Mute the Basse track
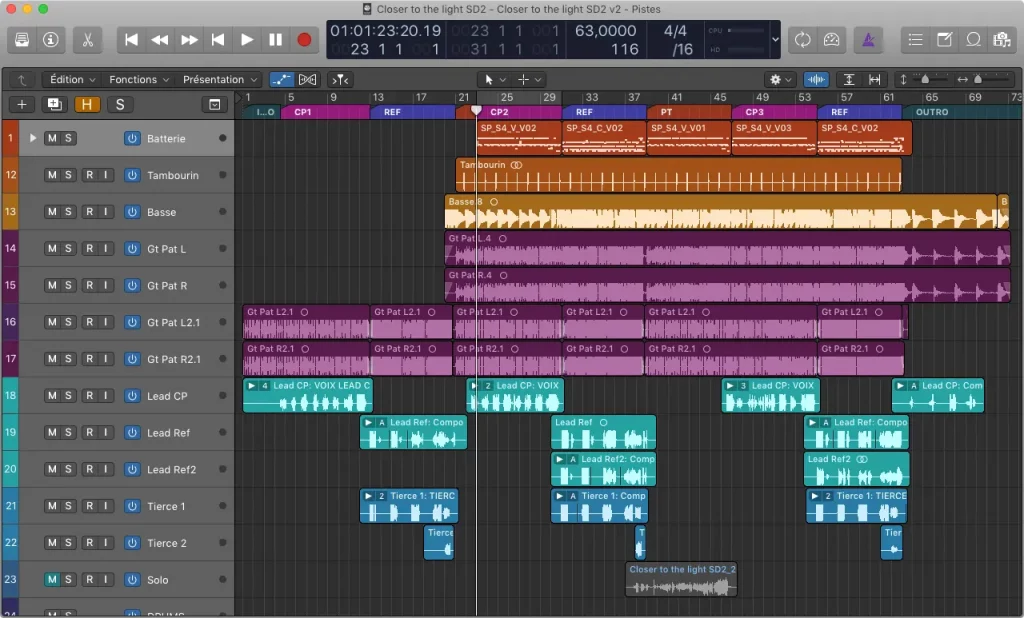This screenshot has width=1024, height=618. click(51, 212)
